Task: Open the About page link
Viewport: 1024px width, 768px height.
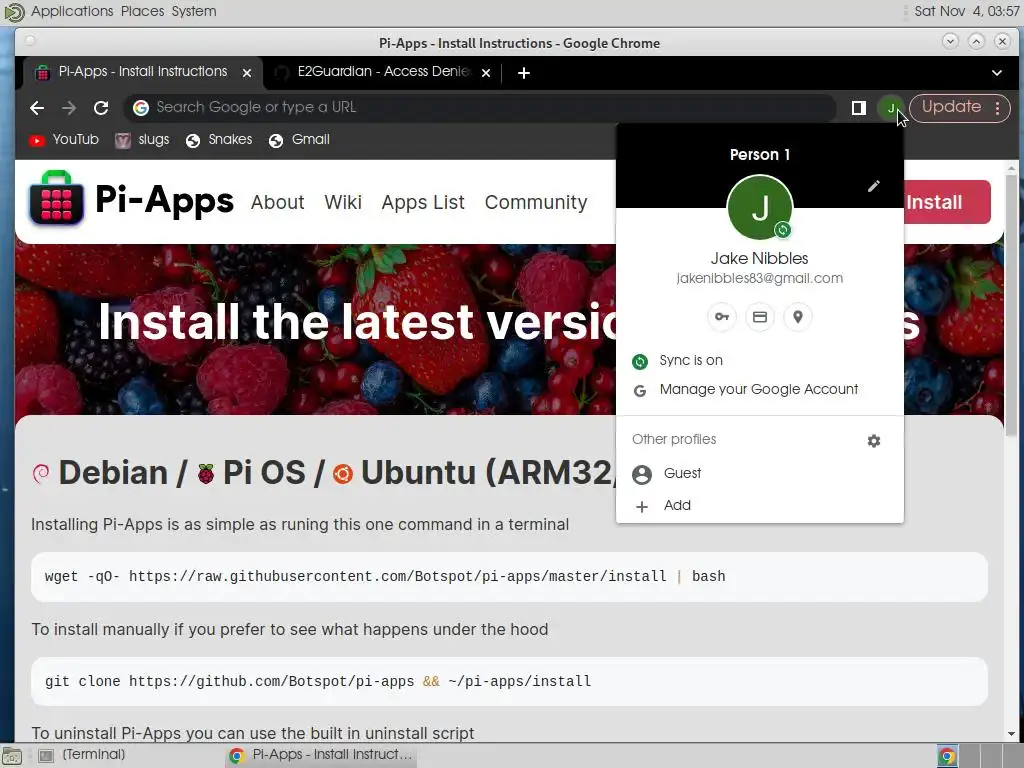Action: 278,202
